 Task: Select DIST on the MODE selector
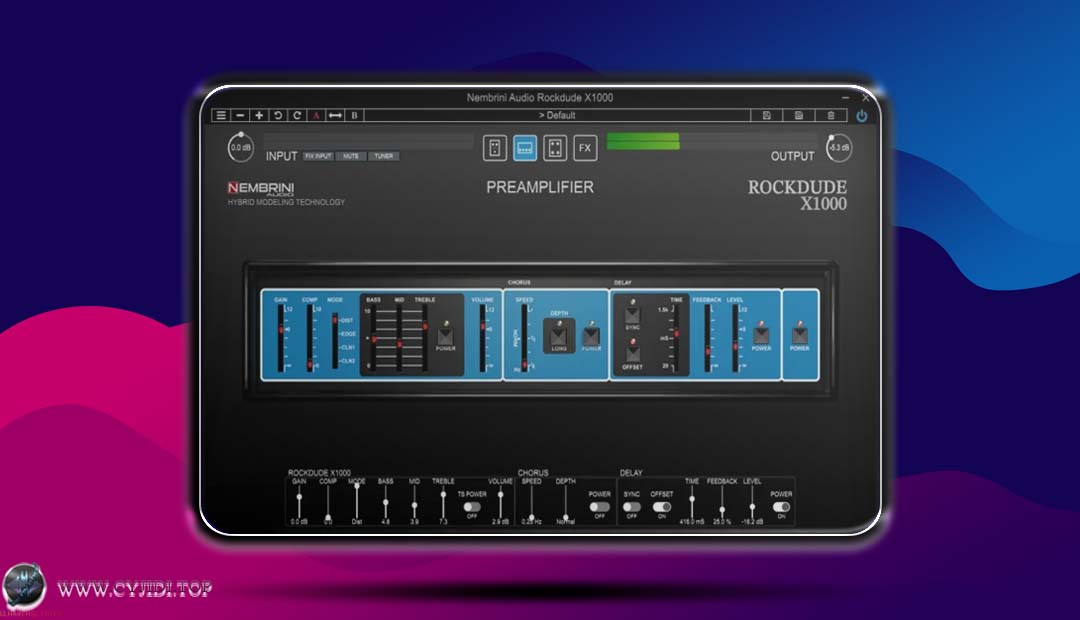click(x=346, y=320)
